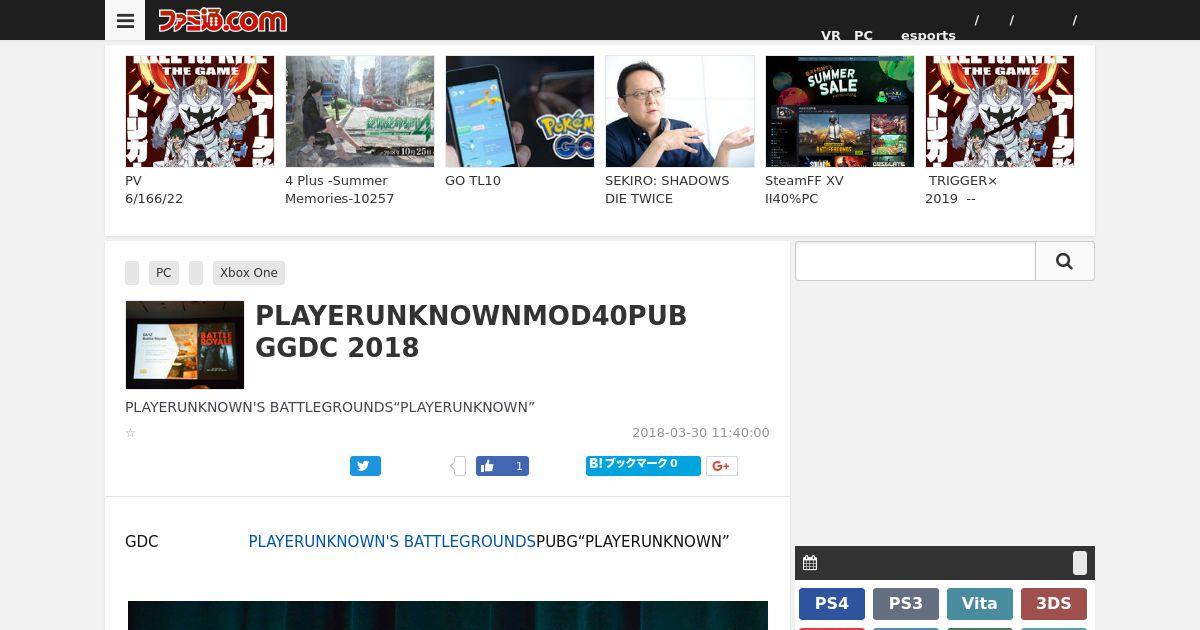The width and height of the screenshot is (1200, 630).
Task: Open the 'TRIGGER× 2019' headline link
Action: point(961,190)
